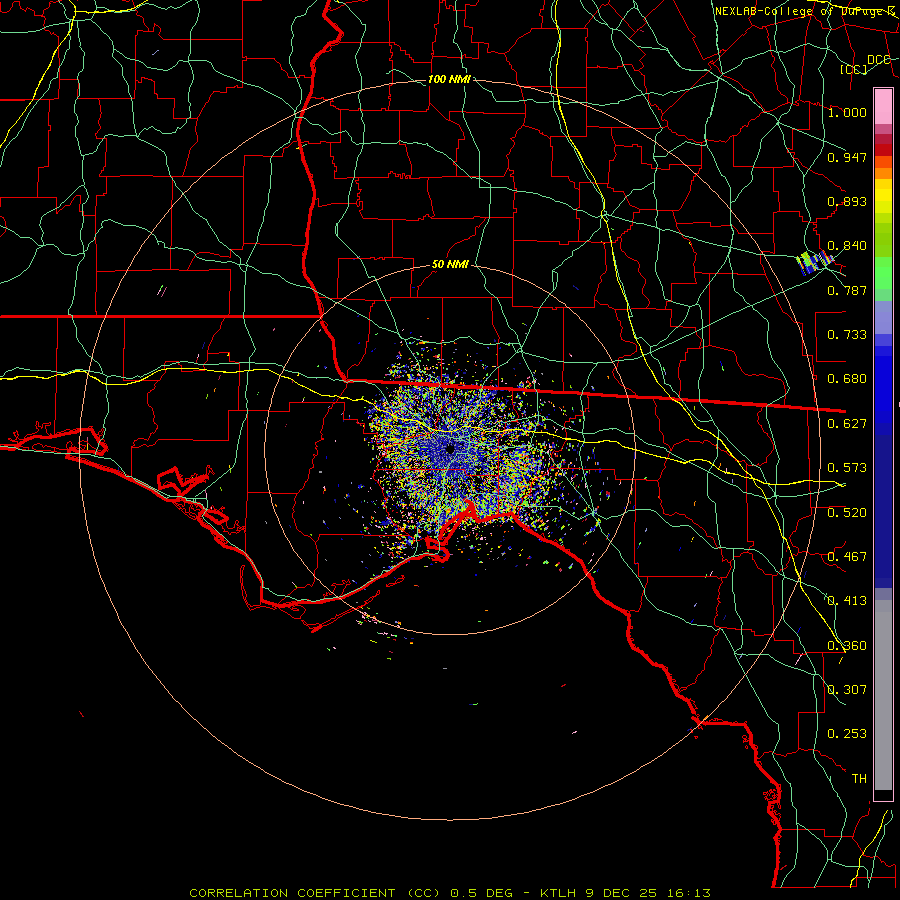Click the black radar site dot at center
Screen dimensions: 900x900
450,449
